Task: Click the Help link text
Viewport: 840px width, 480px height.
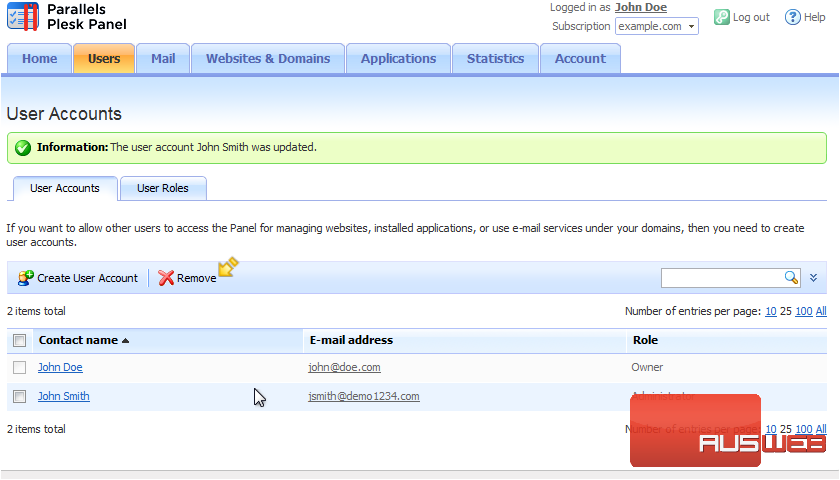Action: click(x=814, y=17)
